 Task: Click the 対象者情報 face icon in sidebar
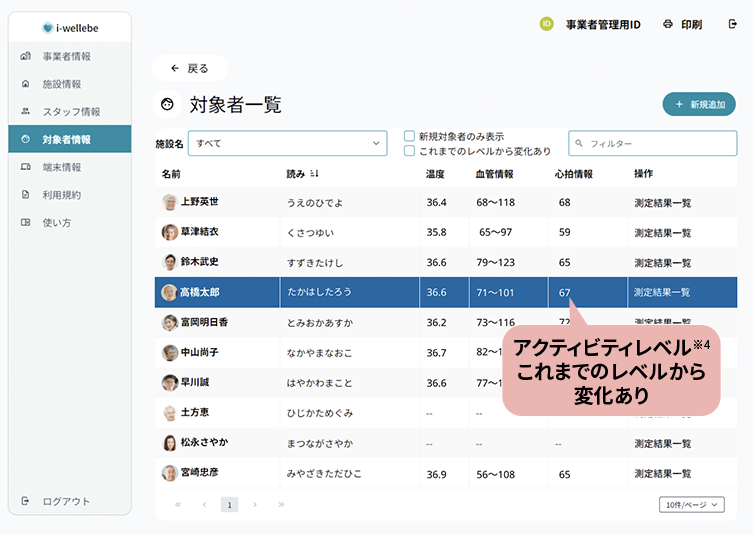(x=25, y=139)
